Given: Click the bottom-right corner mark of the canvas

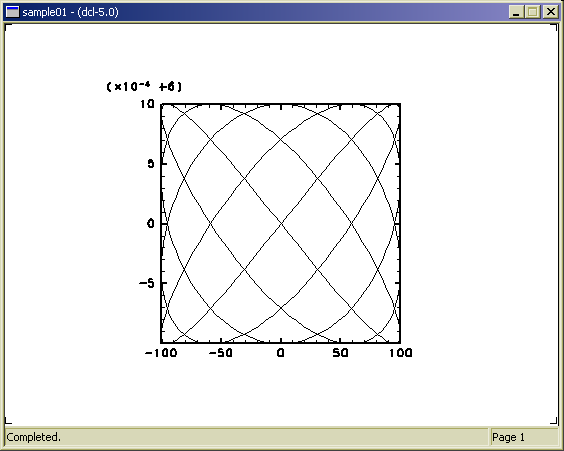Looking at the screenshot, I should click(554, 421).
